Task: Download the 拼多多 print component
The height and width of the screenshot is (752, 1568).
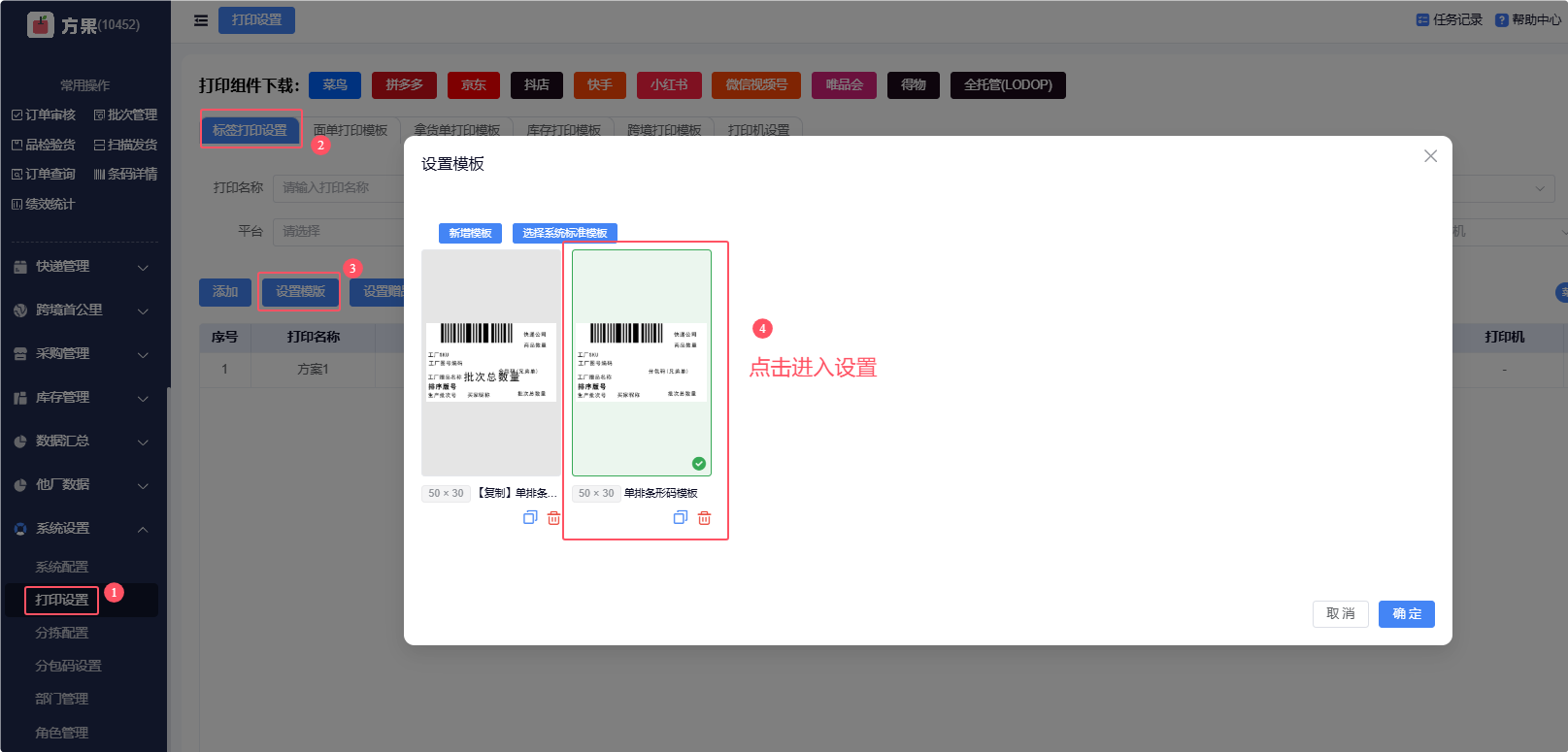Action: tap(404, 85)
